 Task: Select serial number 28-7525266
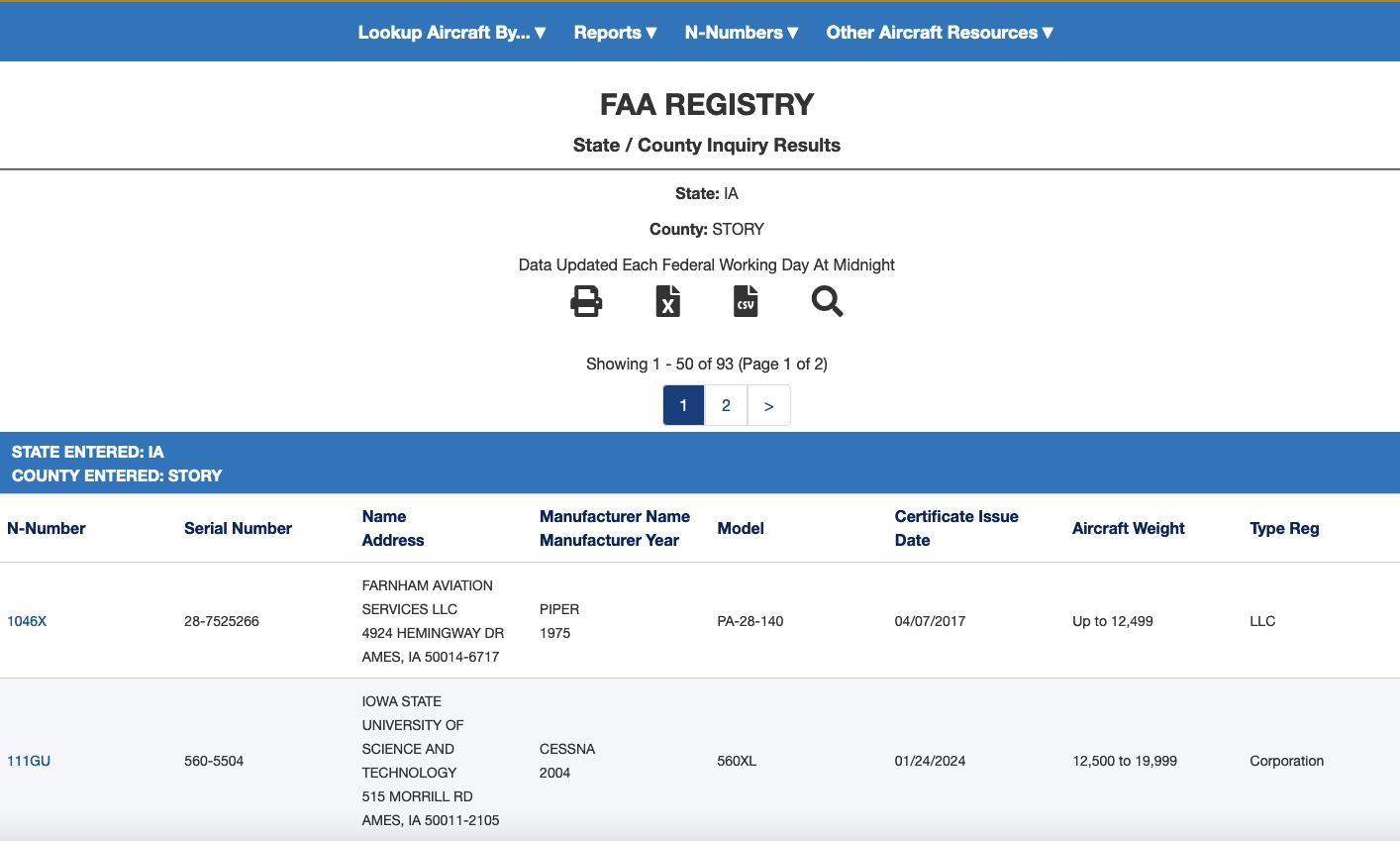tap(222, 621)
